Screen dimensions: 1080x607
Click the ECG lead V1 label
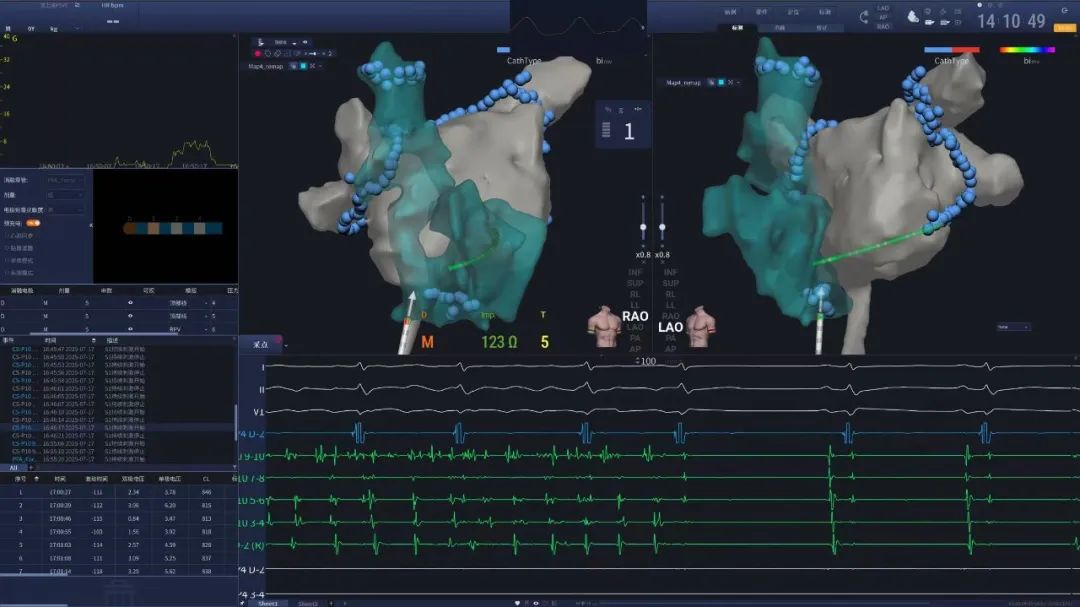click(x=258, y=412)
